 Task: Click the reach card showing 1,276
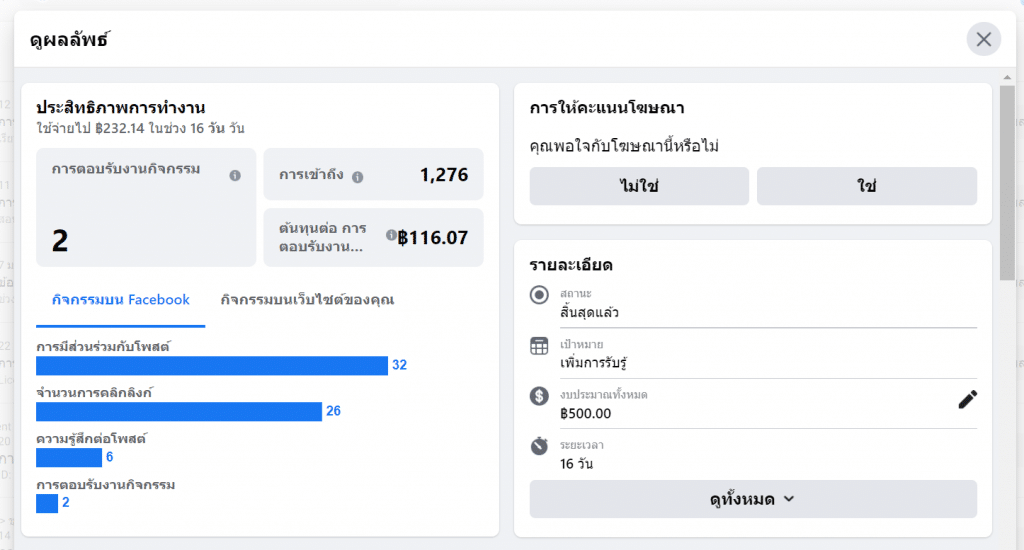pos(374,174)
